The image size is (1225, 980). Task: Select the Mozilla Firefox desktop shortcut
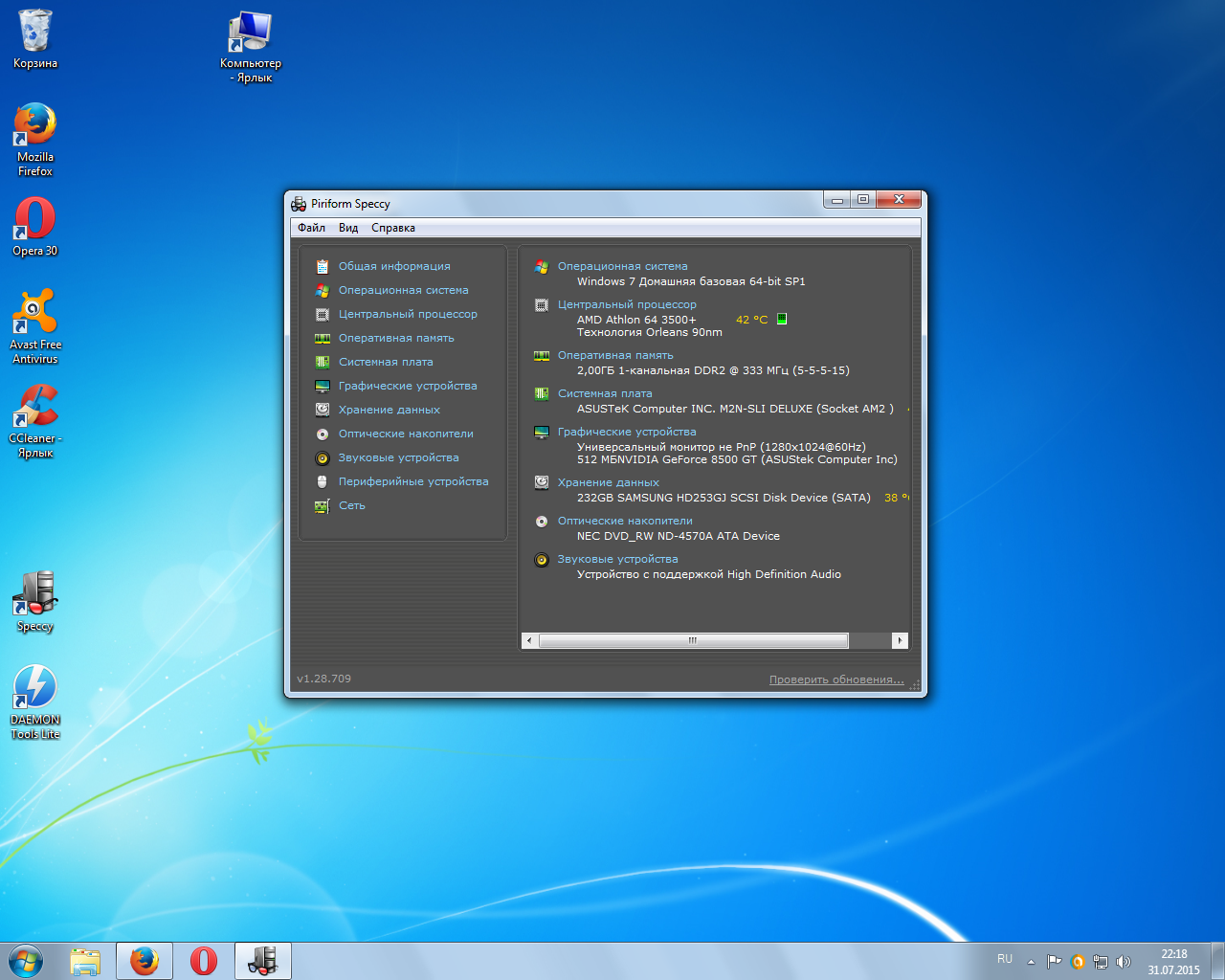35,140
